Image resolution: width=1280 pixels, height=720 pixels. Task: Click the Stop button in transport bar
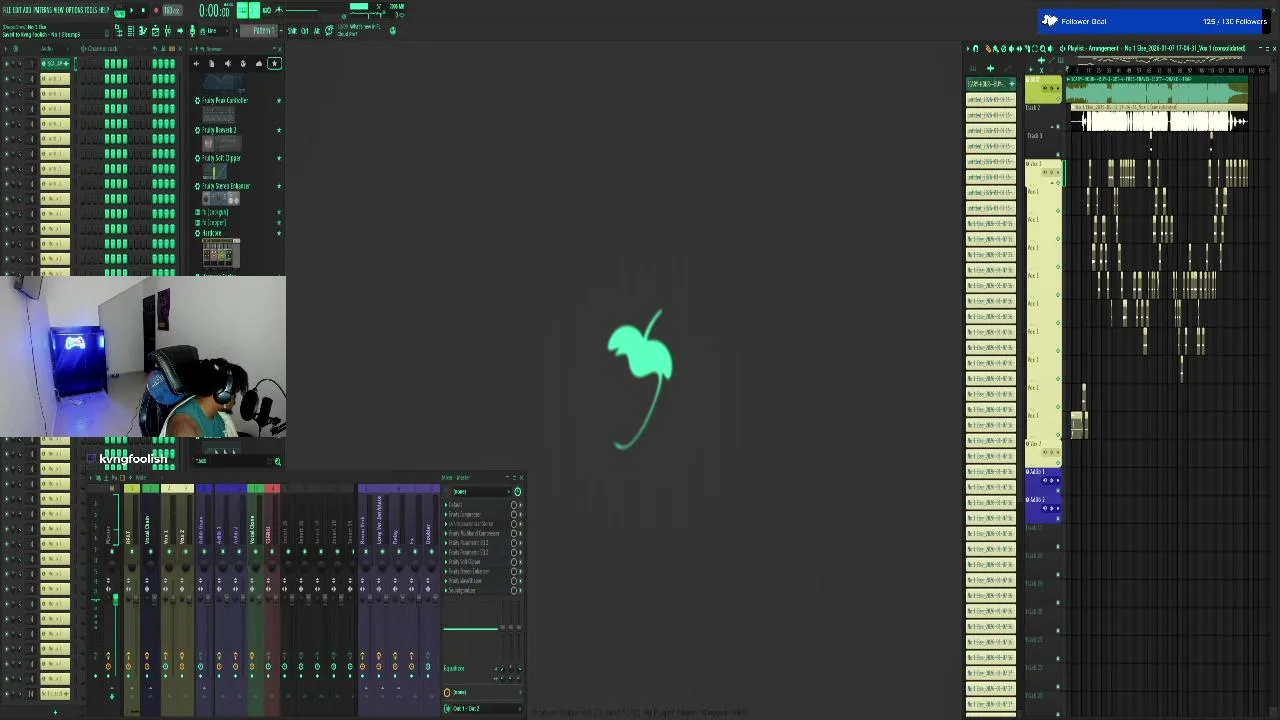[x=143, y=10]
